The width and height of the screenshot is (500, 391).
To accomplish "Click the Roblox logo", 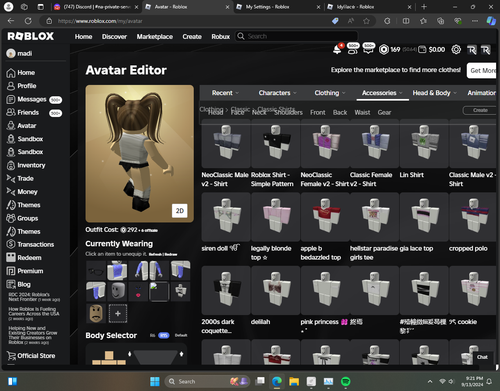I will point(31,36).
